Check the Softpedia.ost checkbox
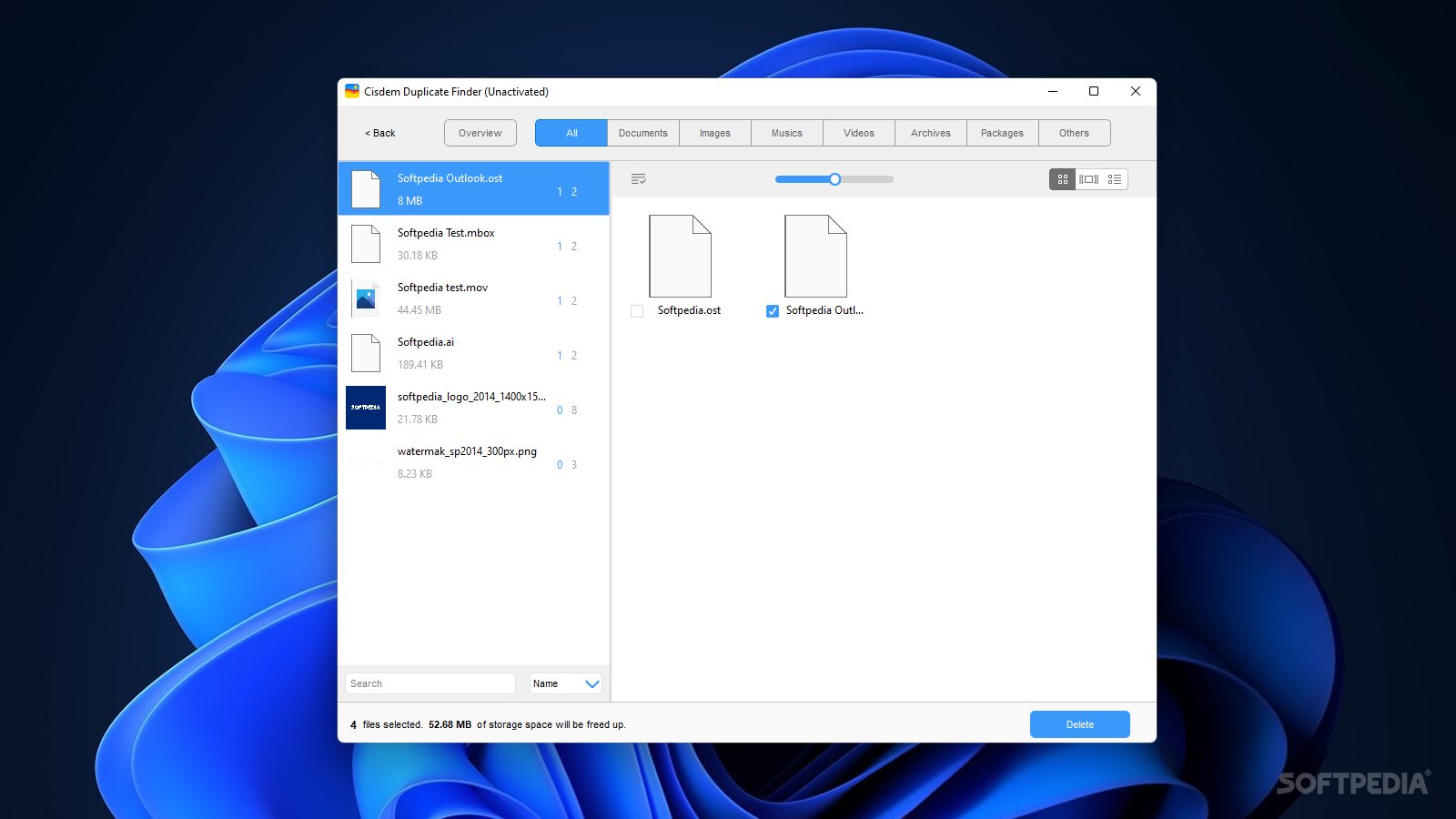The image size is (1456, 819). click(x=637, y=311)
